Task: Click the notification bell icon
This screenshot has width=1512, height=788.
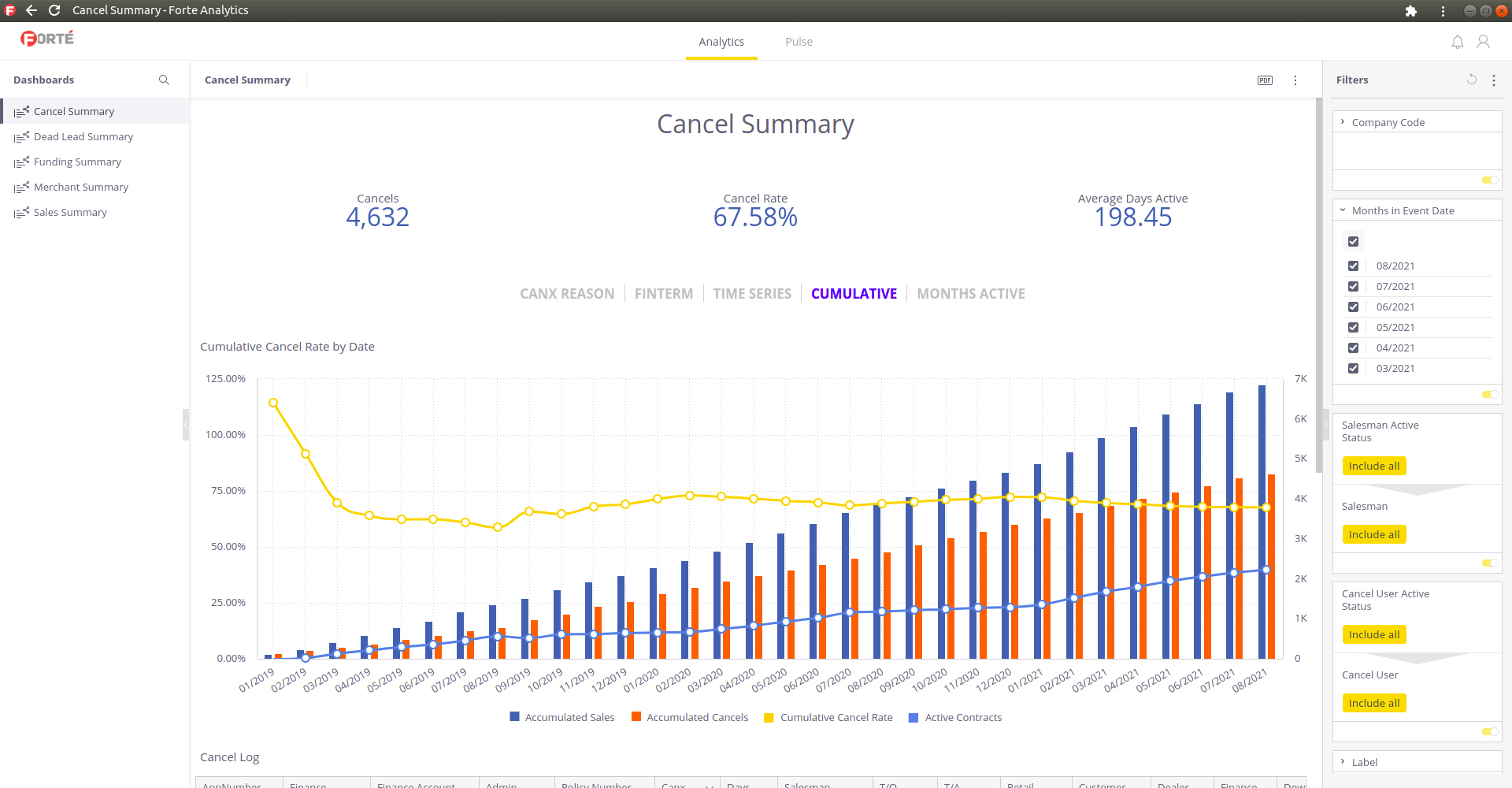Action: [1457, 42]
